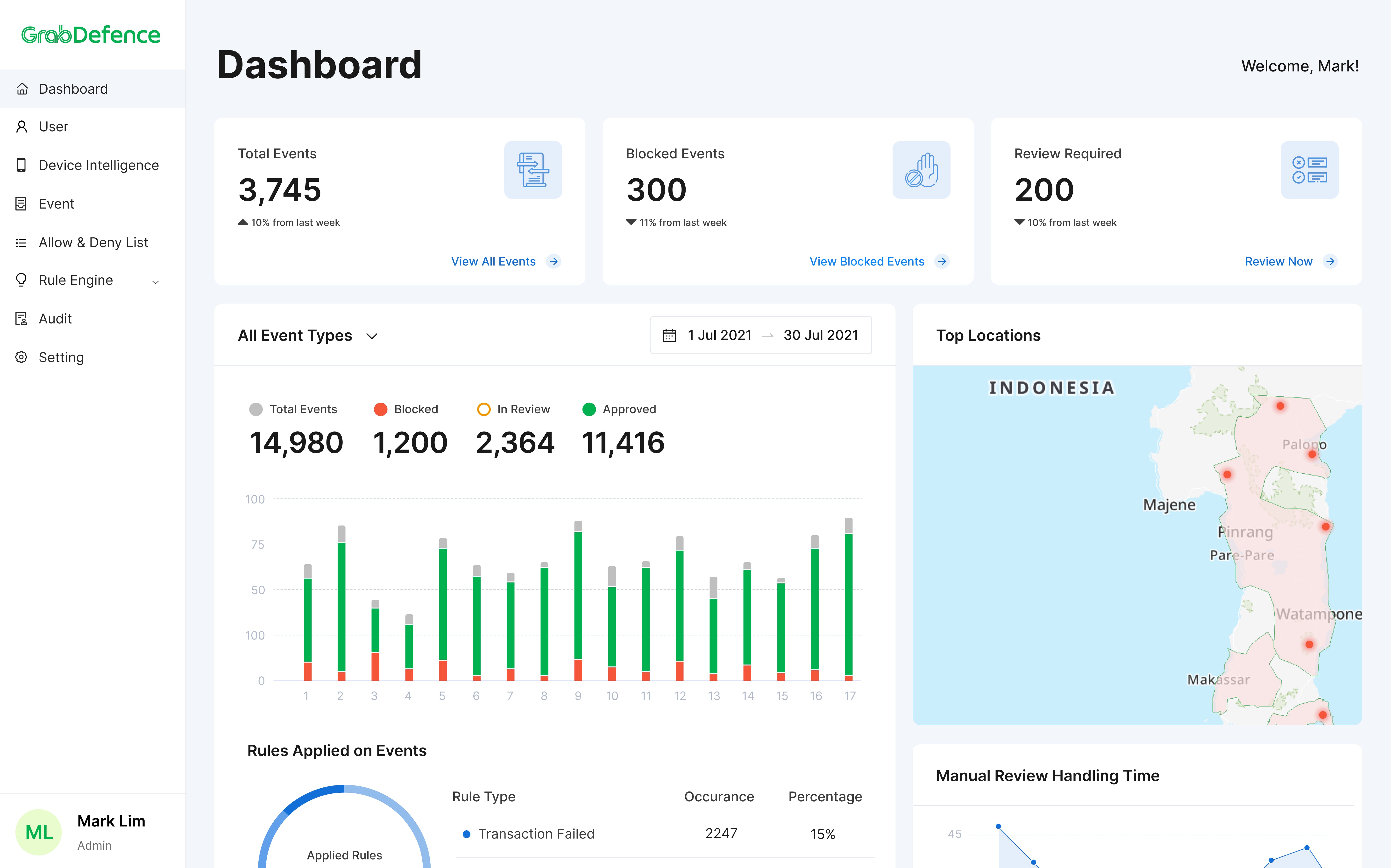The image size is (1391, 868).
Task: Open the Setting page
Action: click(92, 357)
